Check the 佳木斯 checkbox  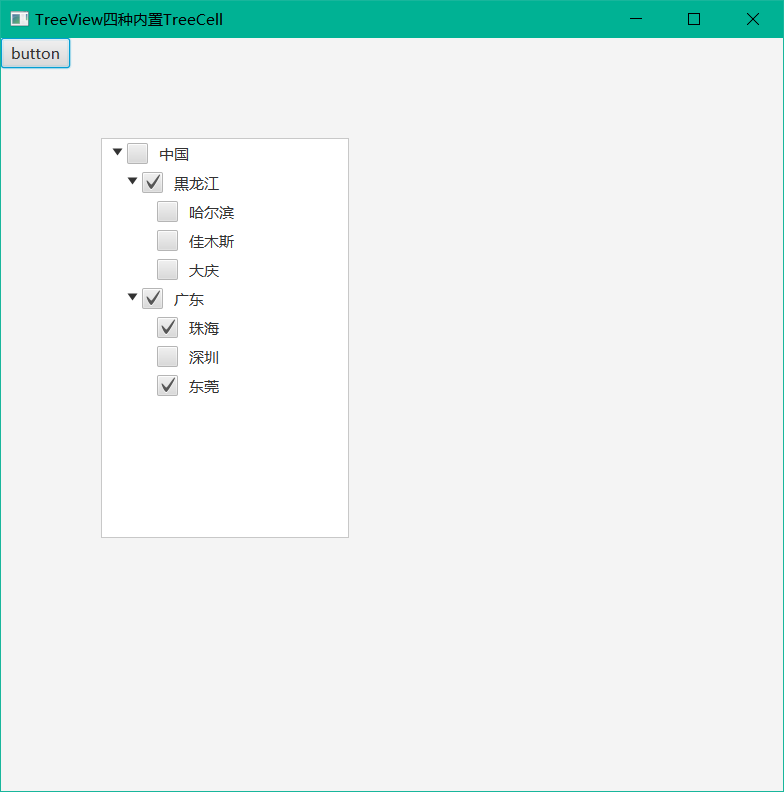(x=167, y=241)
